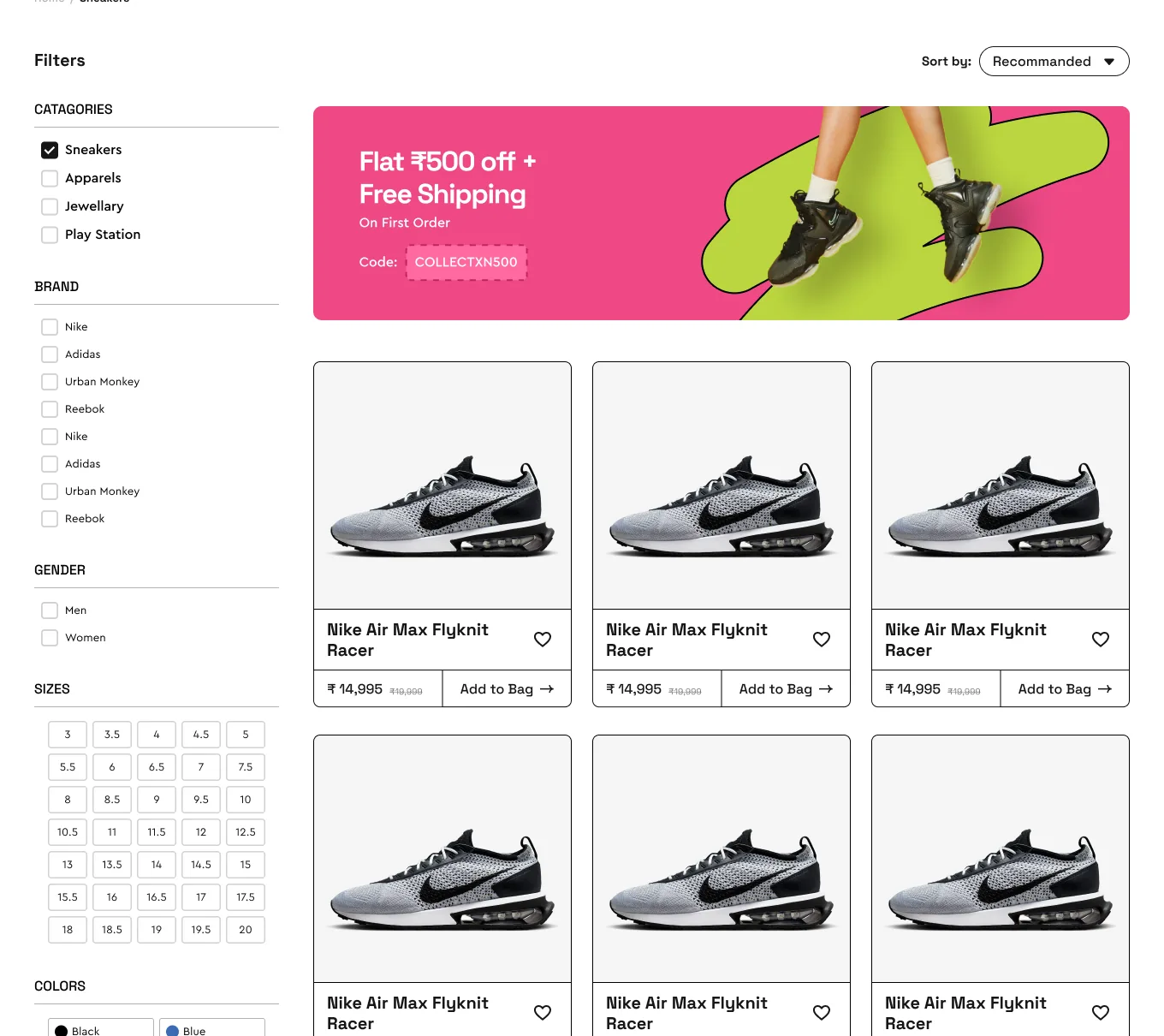The width and height of the screenshot is (1164, 1036).
Task: Click the Flat ₹500 off promo banner
Action: pos(722,213)
